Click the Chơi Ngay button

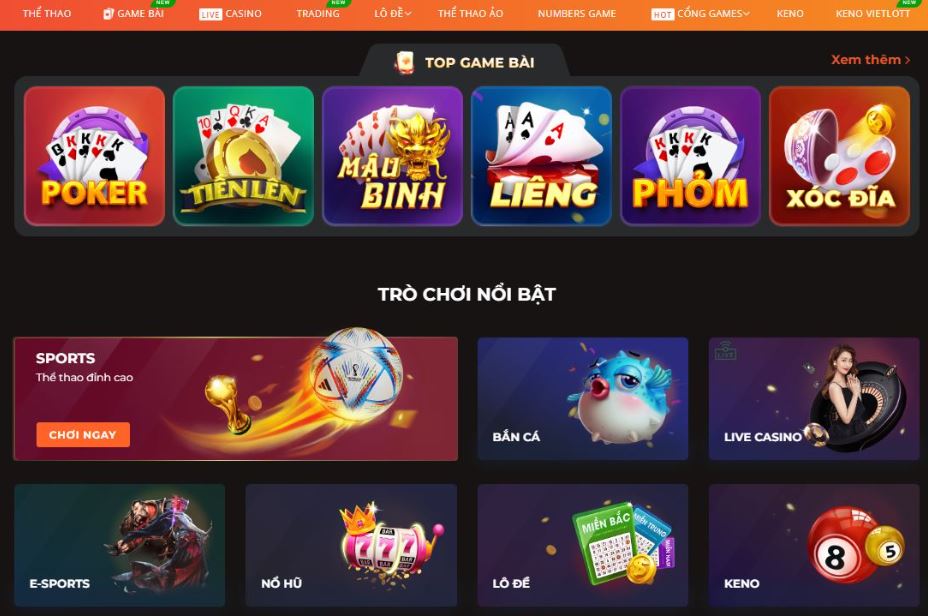pyautogui.click(x=83, y=435)
